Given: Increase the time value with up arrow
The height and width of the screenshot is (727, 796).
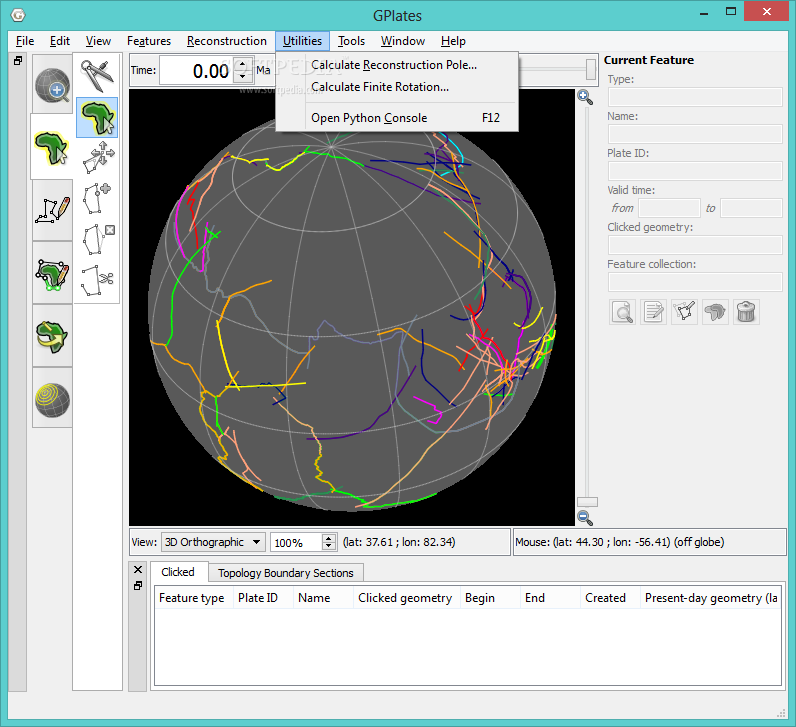Looking at the screenshot, I should (x=243, y=64).
